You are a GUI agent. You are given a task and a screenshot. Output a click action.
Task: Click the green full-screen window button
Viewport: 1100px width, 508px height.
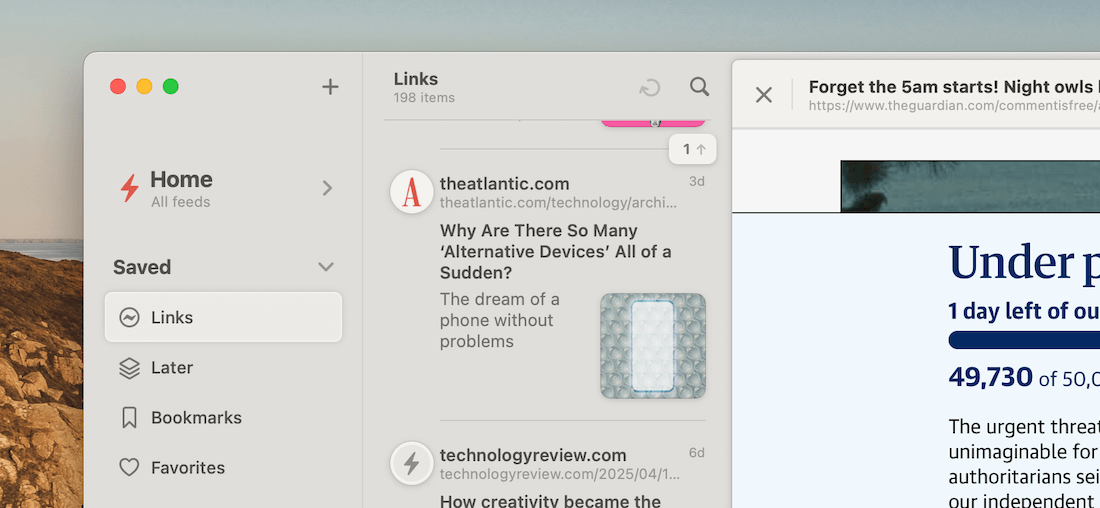tap(171, 86)
